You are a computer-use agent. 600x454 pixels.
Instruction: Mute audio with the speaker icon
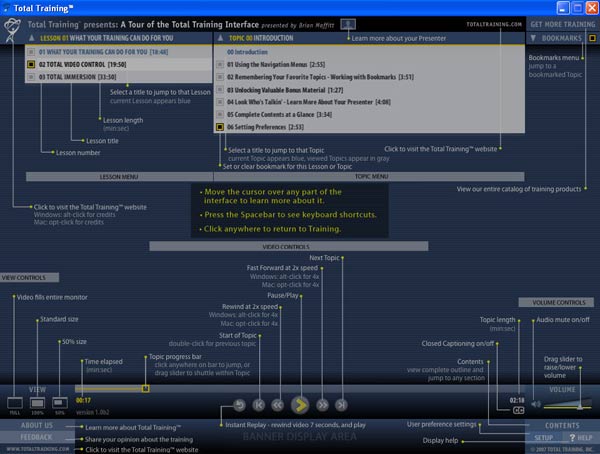point(536,404)
